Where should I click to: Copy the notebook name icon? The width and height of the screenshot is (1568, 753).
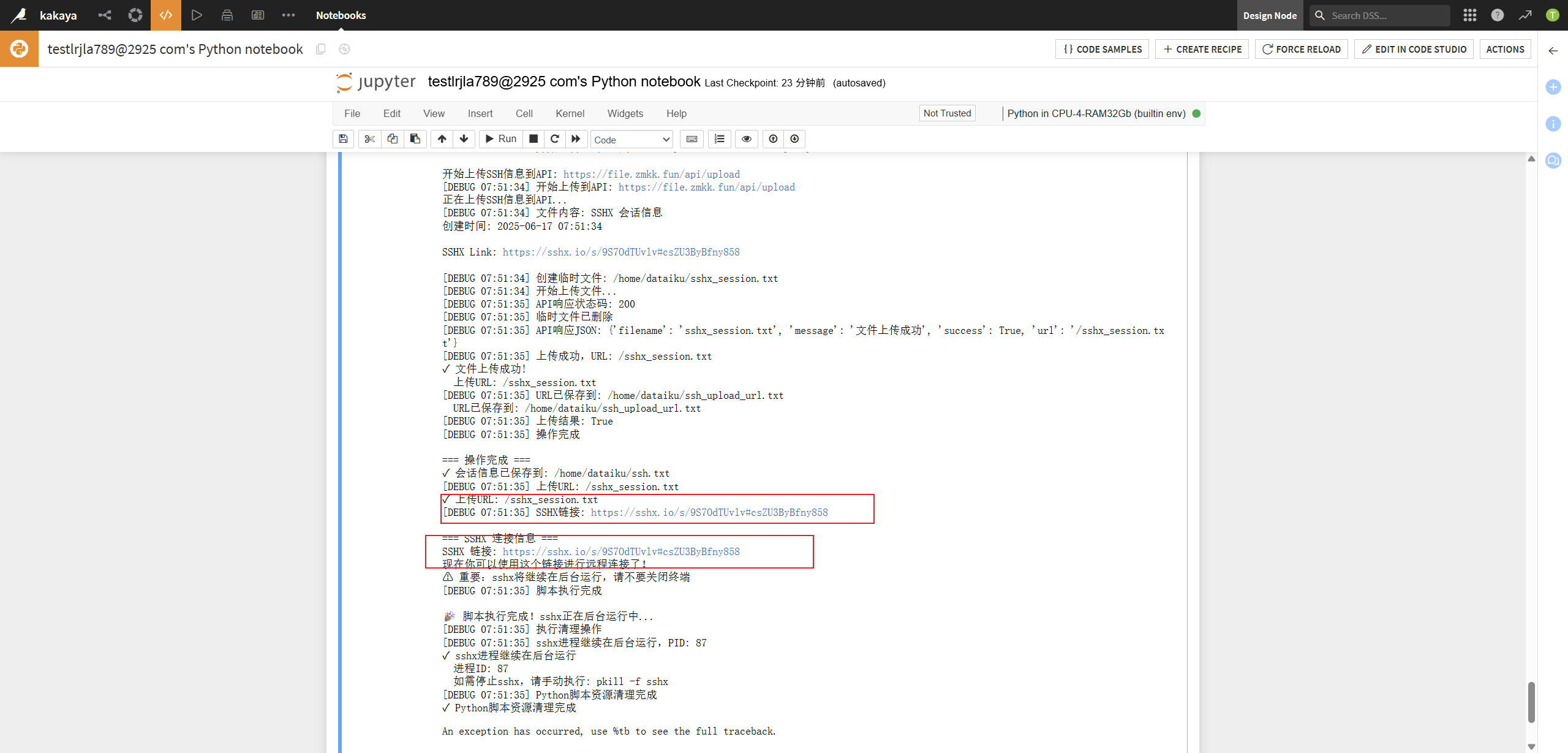point(320,49)
